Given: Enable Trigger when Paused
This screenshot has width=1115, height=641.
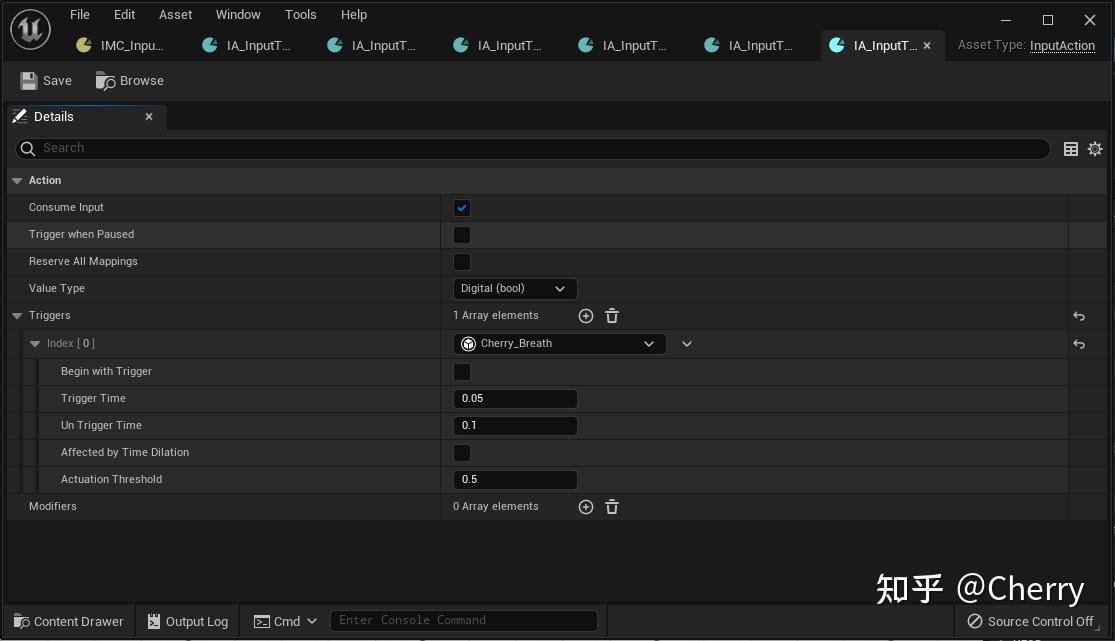Looking at the screenshot, I should pos(461,234).
